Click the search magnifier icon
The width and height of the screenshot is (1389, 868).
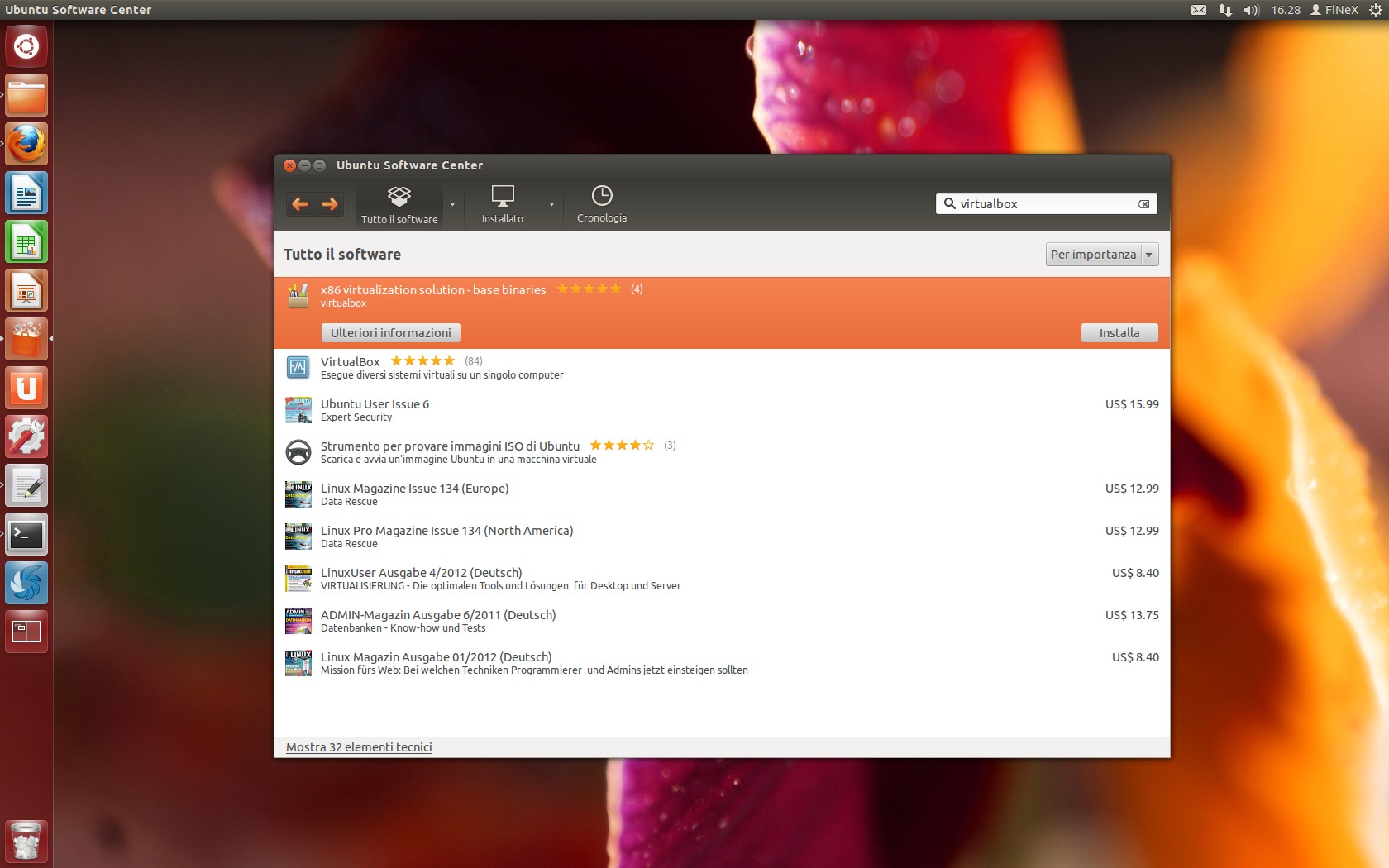tap(949, 204)
